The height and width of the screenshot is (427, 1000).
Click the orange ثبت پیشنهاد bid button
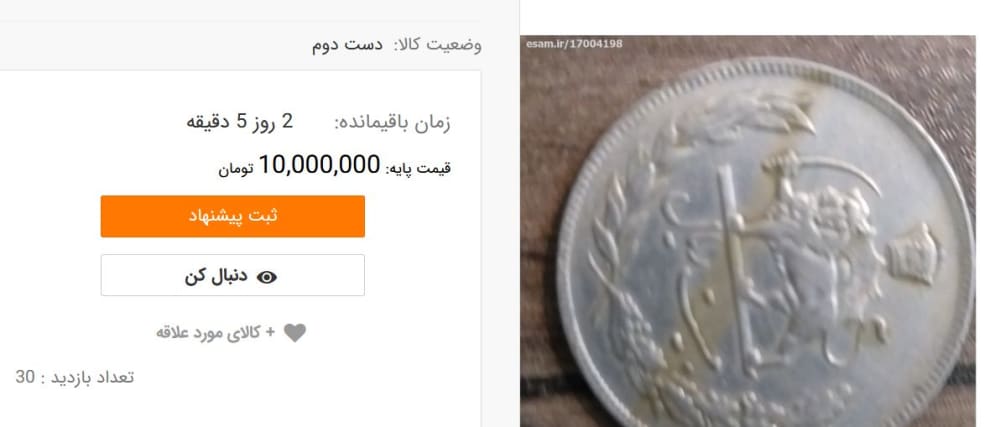coord(232,216)
